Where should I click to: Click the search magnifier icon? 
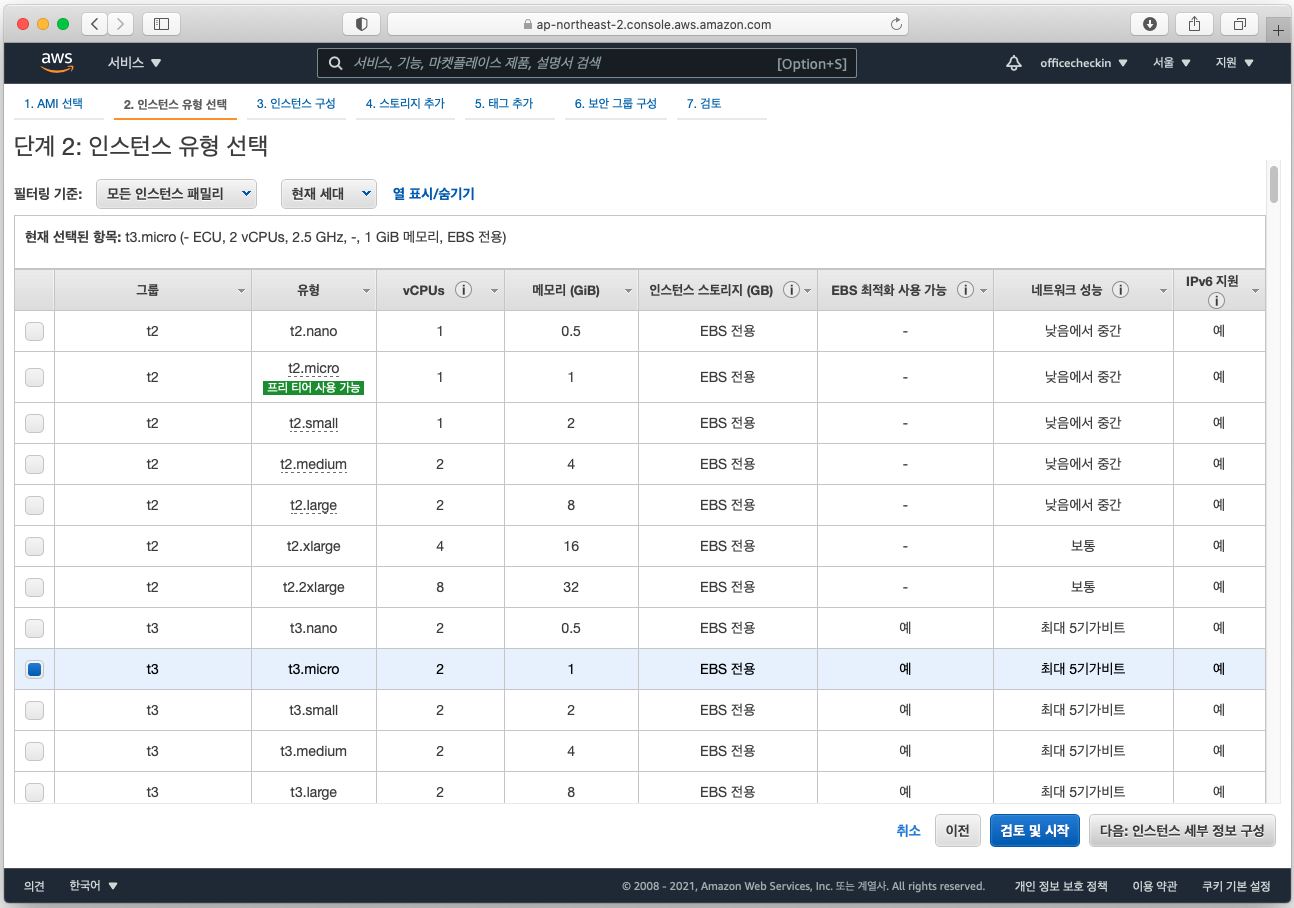pos(336,63)
